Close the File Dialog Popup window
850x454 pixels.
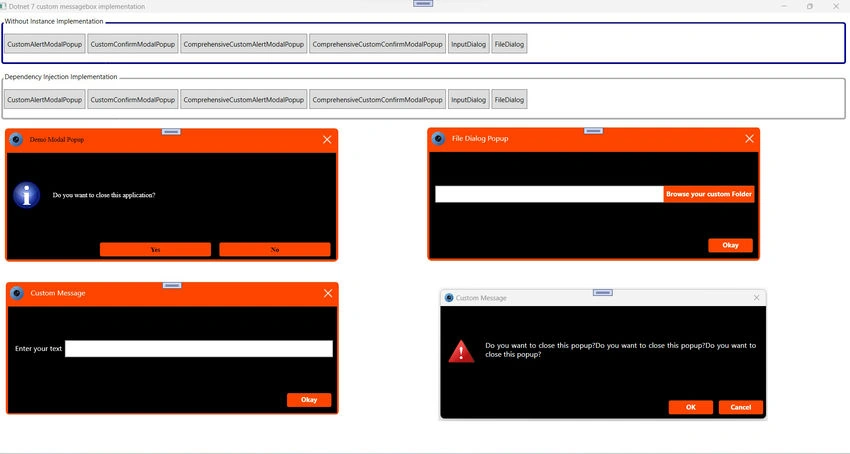[x=749, y=139]
